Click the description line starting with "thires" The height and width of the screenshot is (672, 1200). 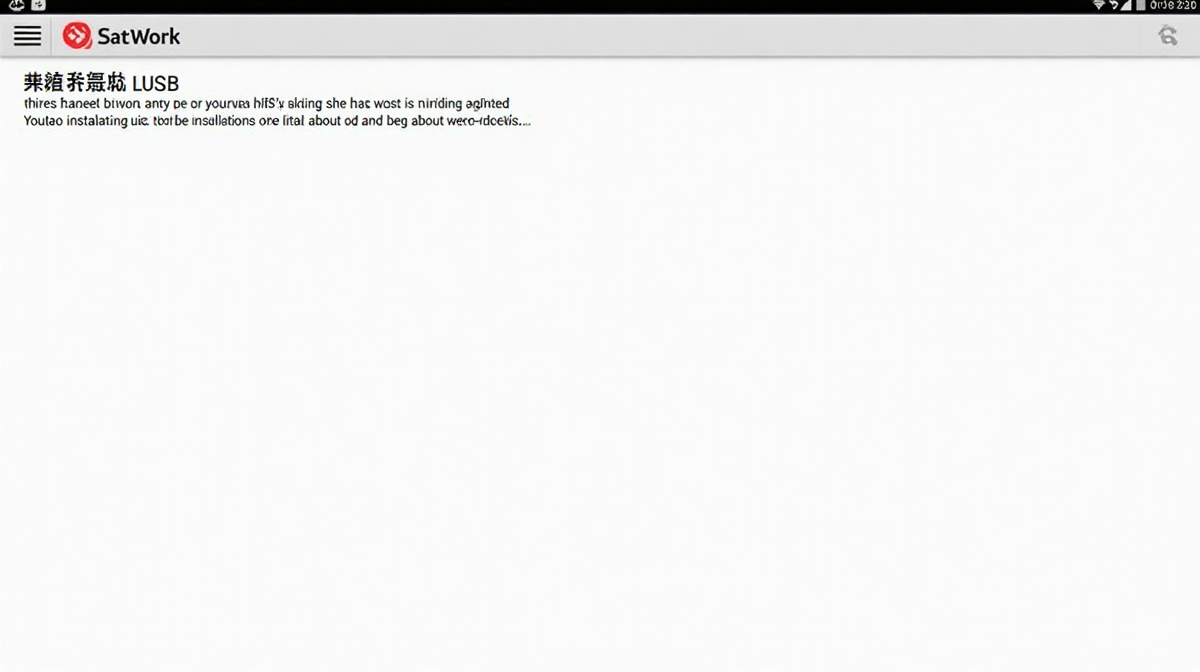266,103
